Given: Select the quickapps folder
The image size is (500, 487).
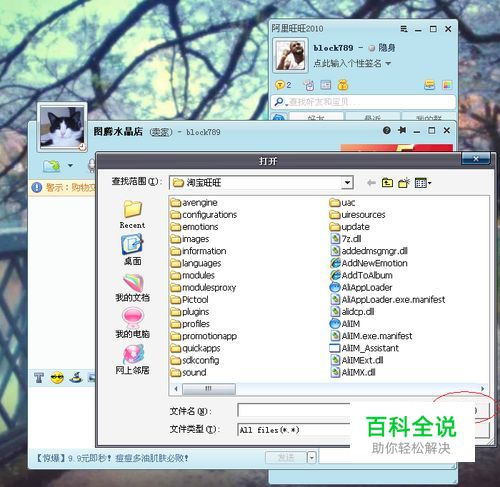Looking at the screenshot, I should 195,348.
